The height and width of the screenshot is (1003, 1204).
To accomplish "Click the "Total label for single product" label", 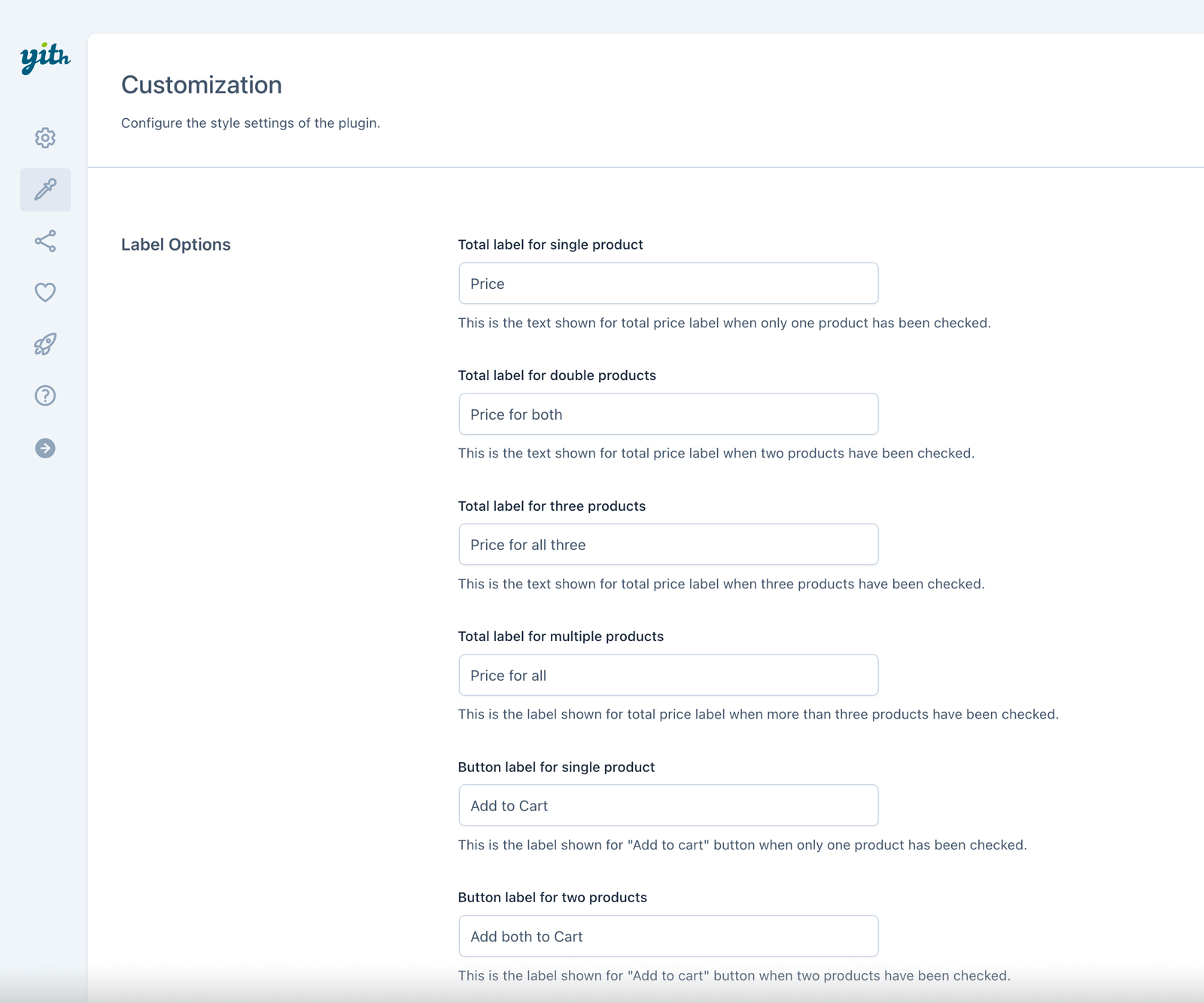I will click(550, 245).
